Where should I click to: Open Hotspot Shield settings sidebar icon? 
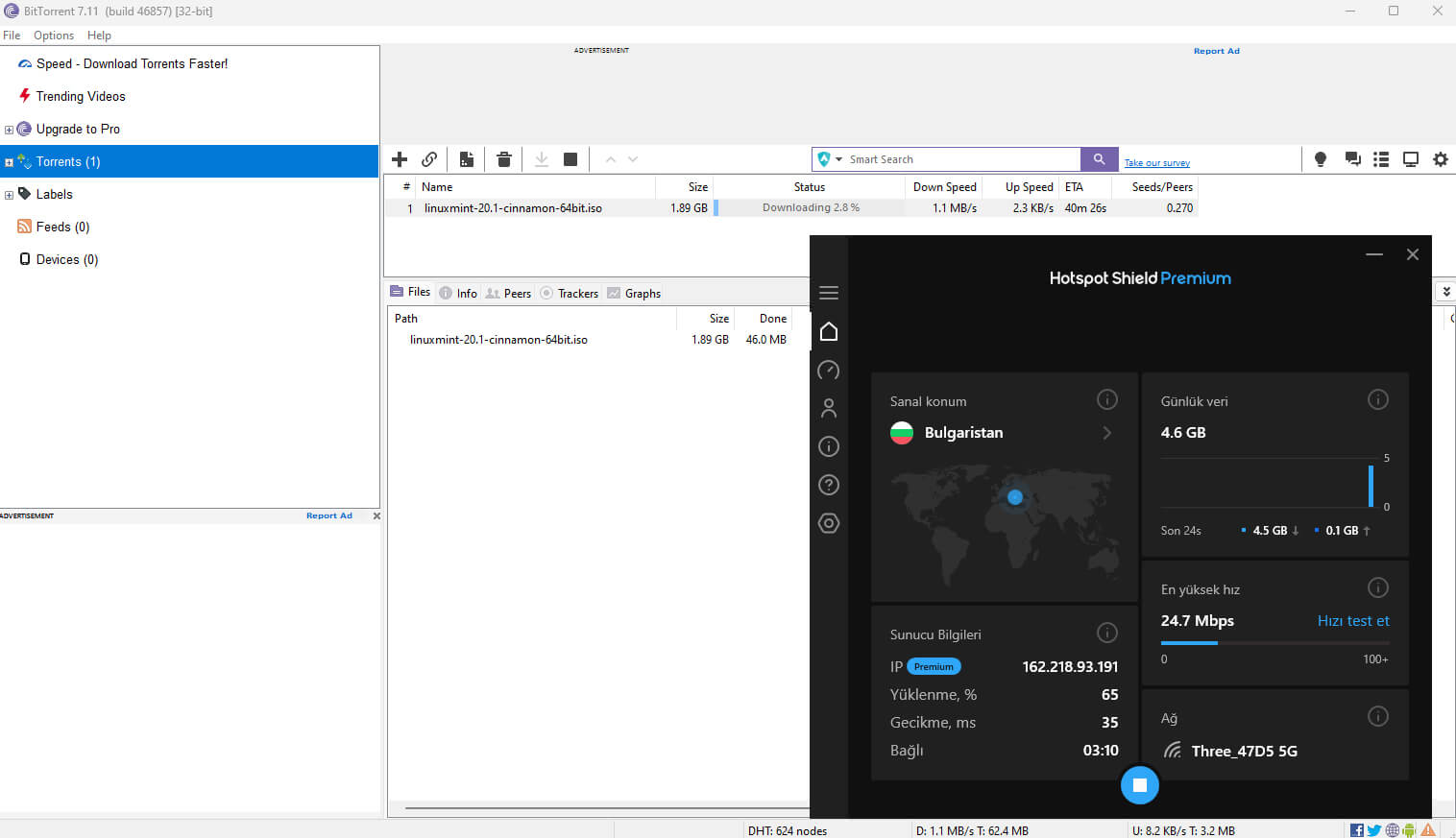pyautogui.click(x=829, y=523)
